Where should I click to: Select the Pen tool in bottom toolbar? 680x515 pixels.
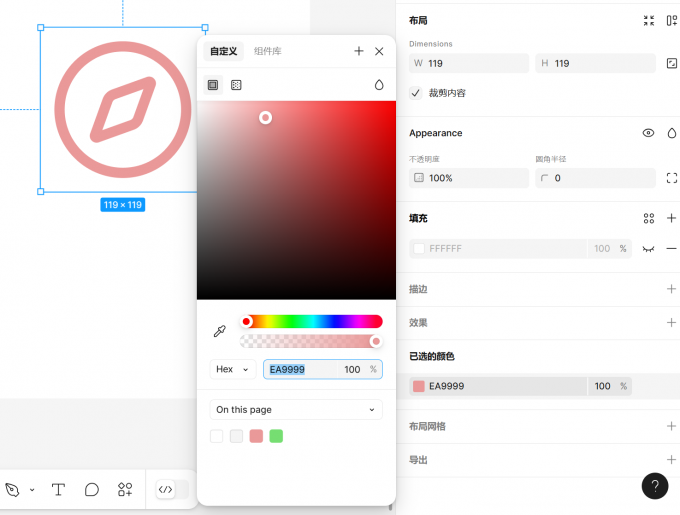12,490
